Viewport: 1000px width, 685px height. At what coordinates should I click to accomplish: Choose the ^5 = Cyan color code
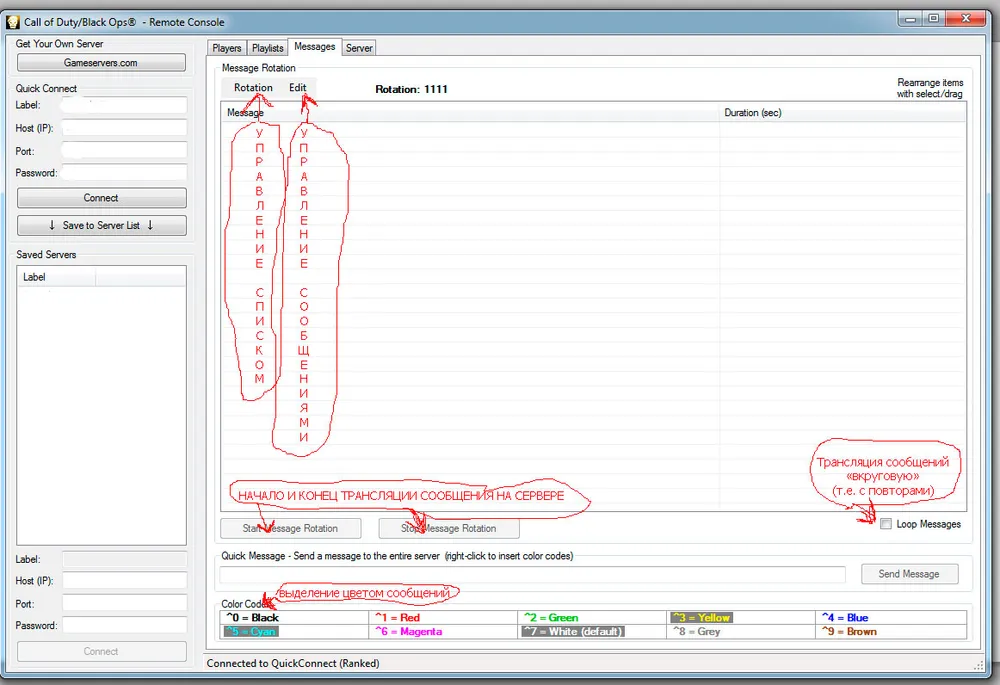point(251,632)
